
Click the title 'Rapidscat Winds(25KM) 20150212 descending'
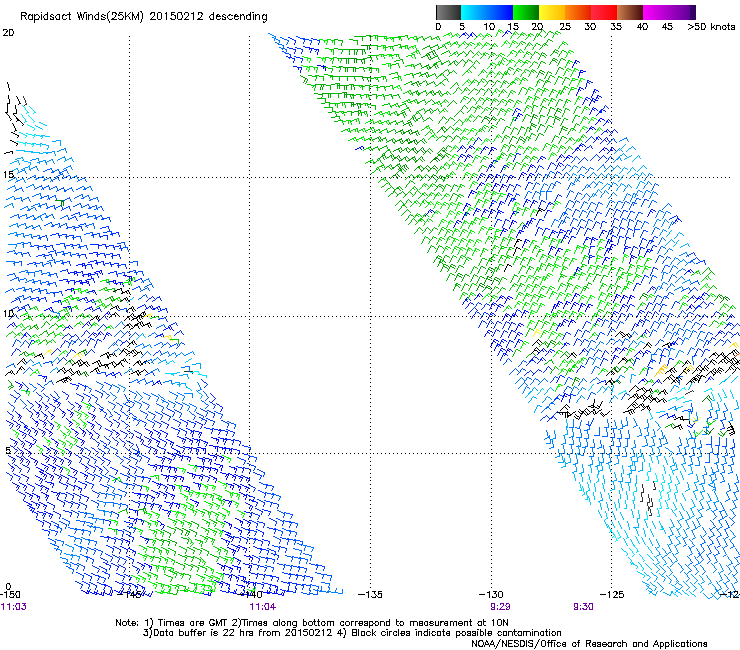pos(143,17)
